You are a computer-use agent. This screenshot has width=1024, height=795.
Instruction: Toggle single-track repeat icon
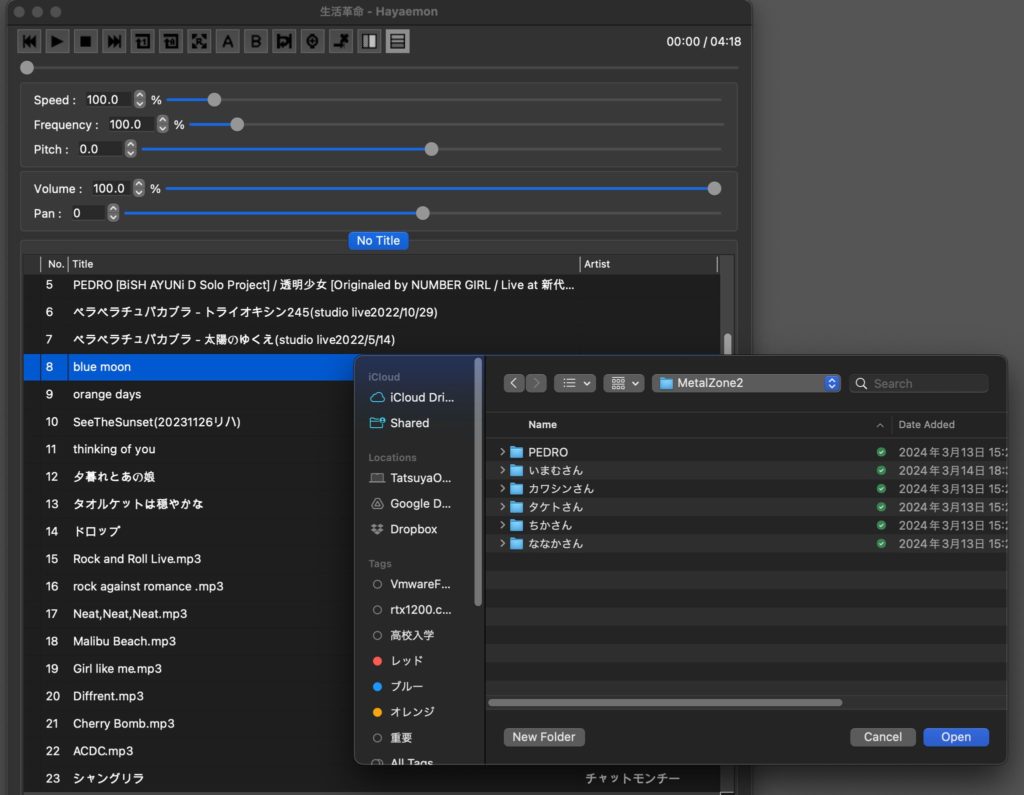tap(143, 41)
